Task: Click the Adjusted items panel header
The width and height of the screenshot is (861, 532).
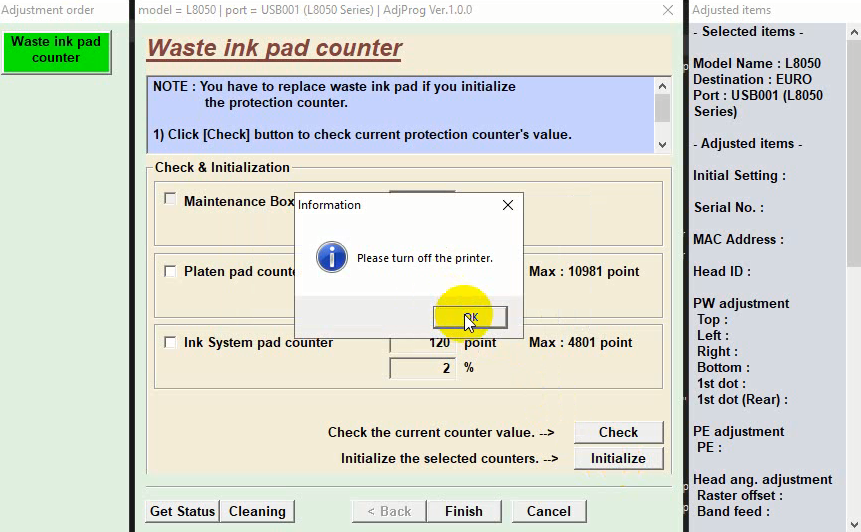Action: pos(730,10)
